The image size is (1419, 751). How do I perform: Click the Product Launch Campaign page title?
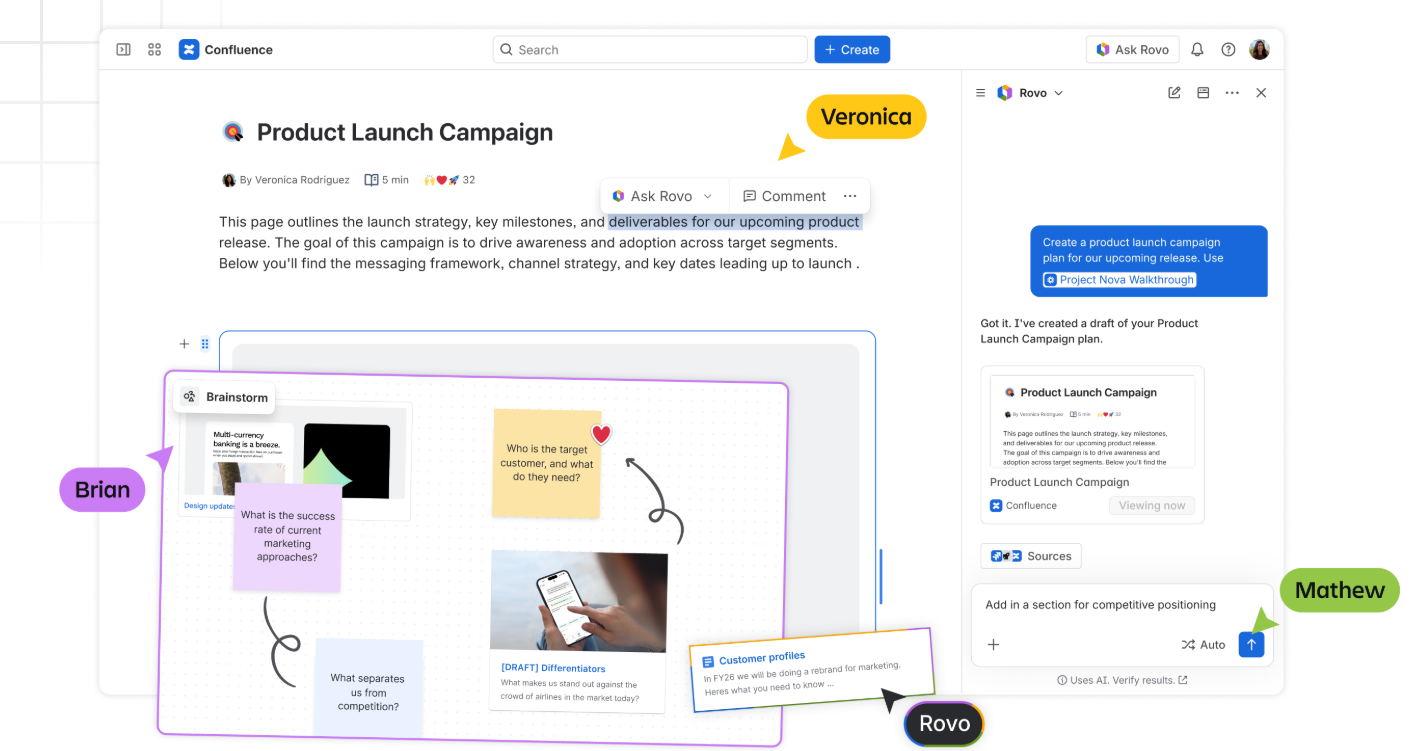click(x=405, y=132)
